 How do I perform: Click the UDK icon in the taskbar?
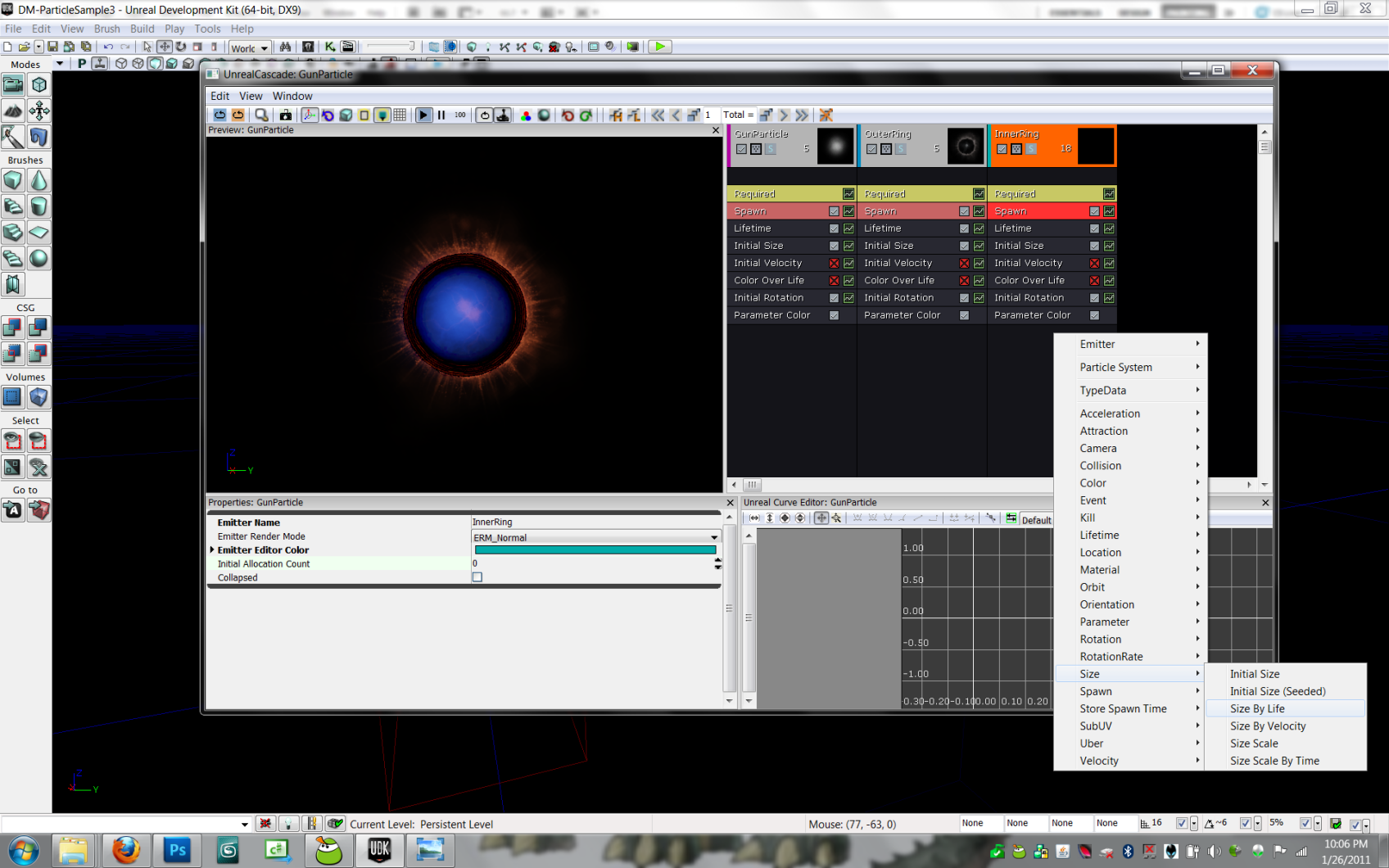(379, 851)
